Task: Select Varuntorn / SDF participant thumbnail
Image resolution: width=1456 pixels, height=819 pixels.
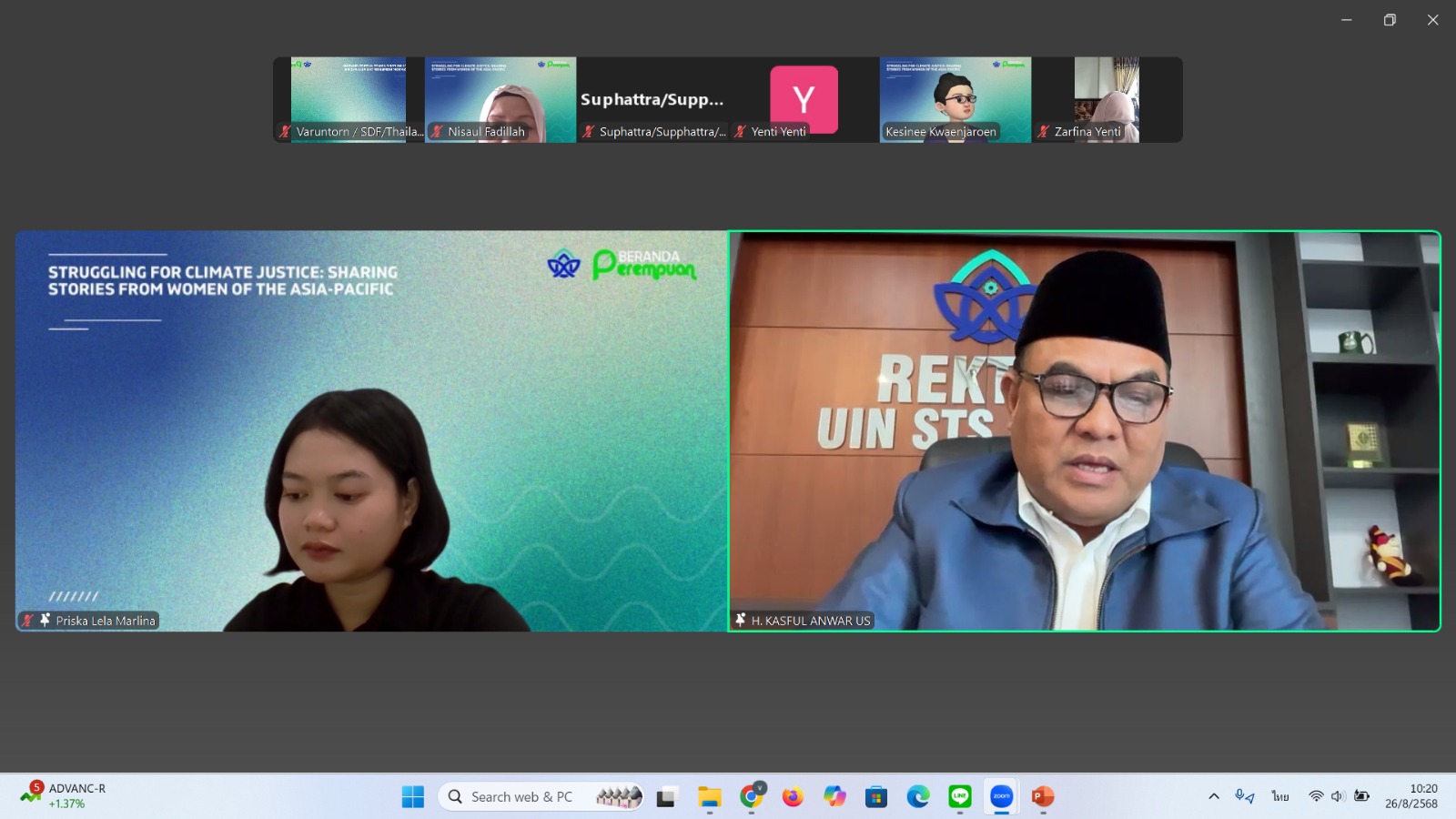Action: tap(349, 100)
